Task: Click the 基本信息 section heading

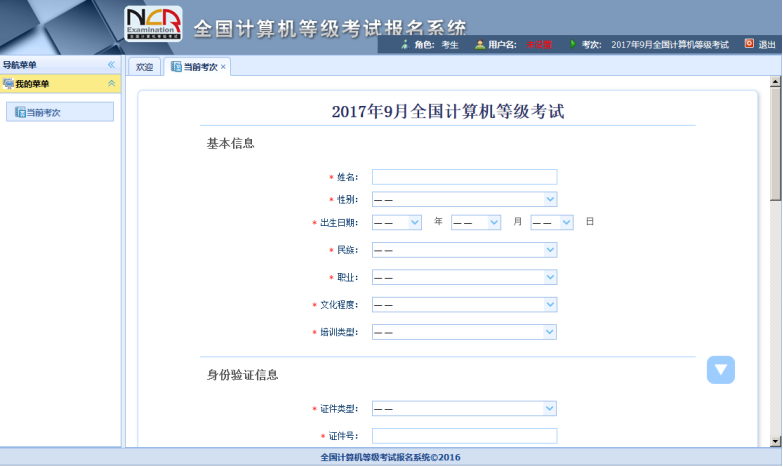Action: click(x=231, y=143)
